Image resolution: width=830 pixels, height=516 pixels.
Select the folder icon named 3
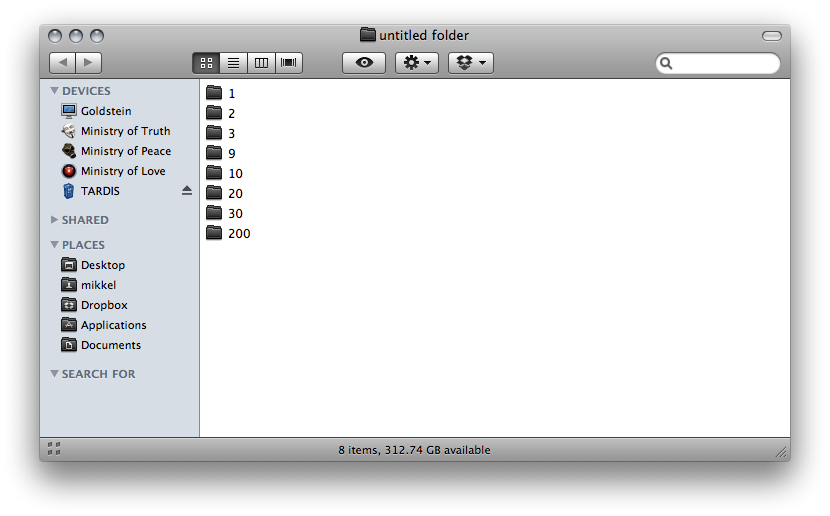214,132
